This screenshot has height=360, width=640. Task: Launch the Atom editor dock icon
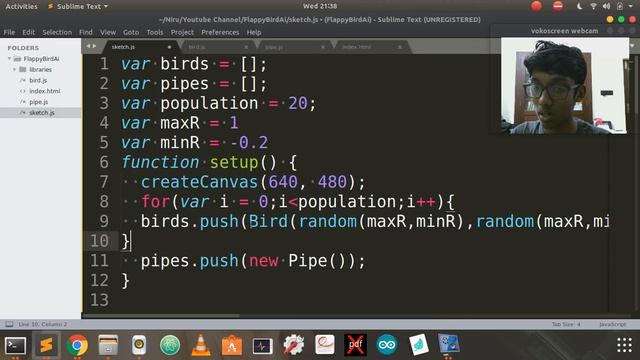[170, 345]
